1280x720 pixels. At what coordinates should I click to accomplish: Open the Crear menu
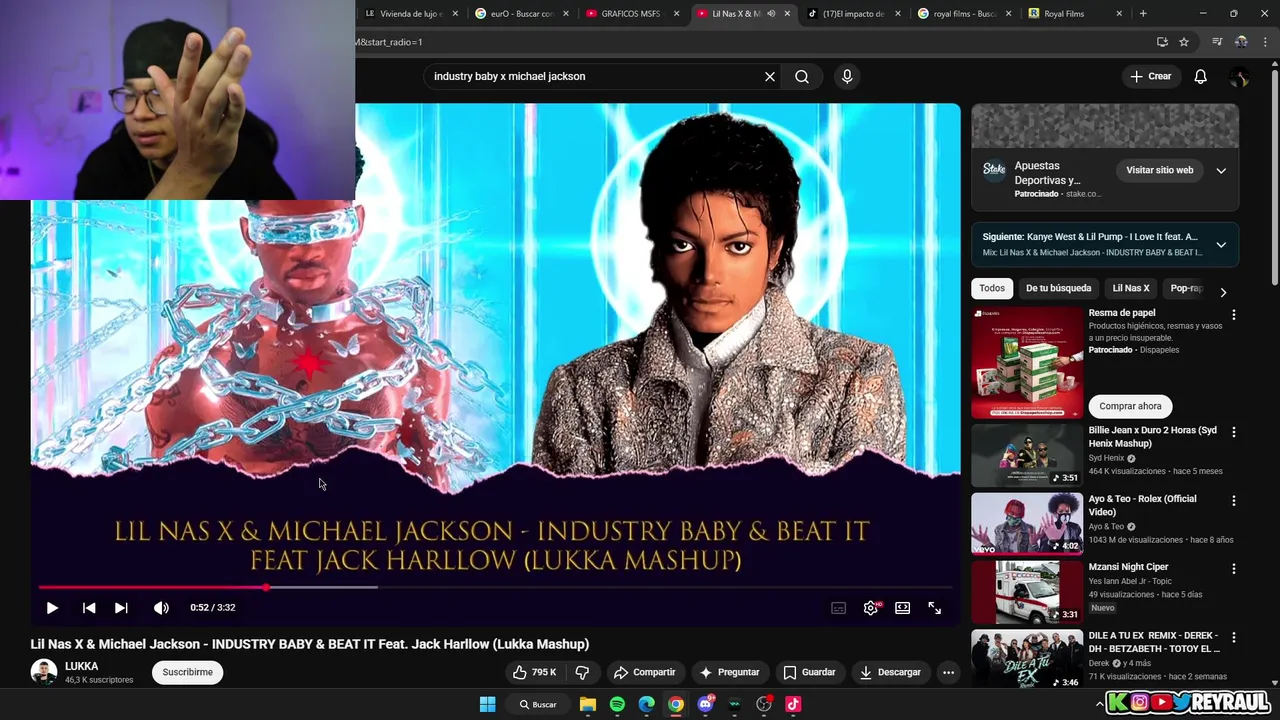[1150, 76]
